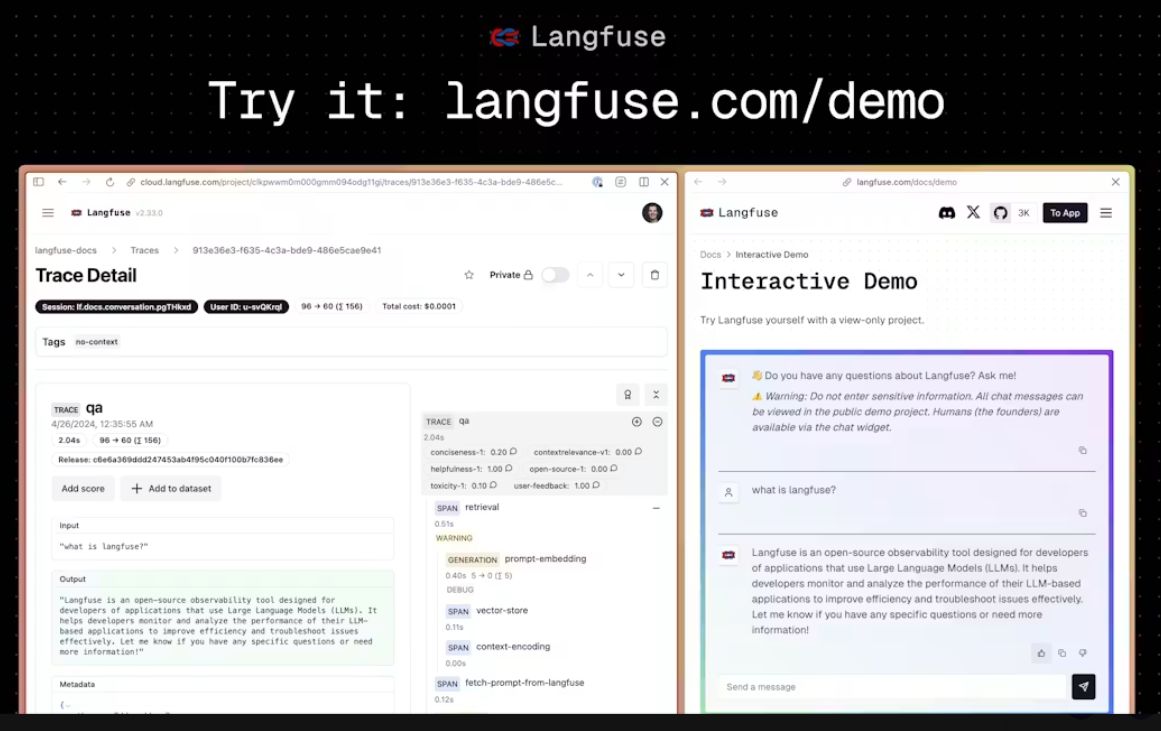Click the Metadata section header
This screenshot has height=731, width=1161.
click(77, 684)
